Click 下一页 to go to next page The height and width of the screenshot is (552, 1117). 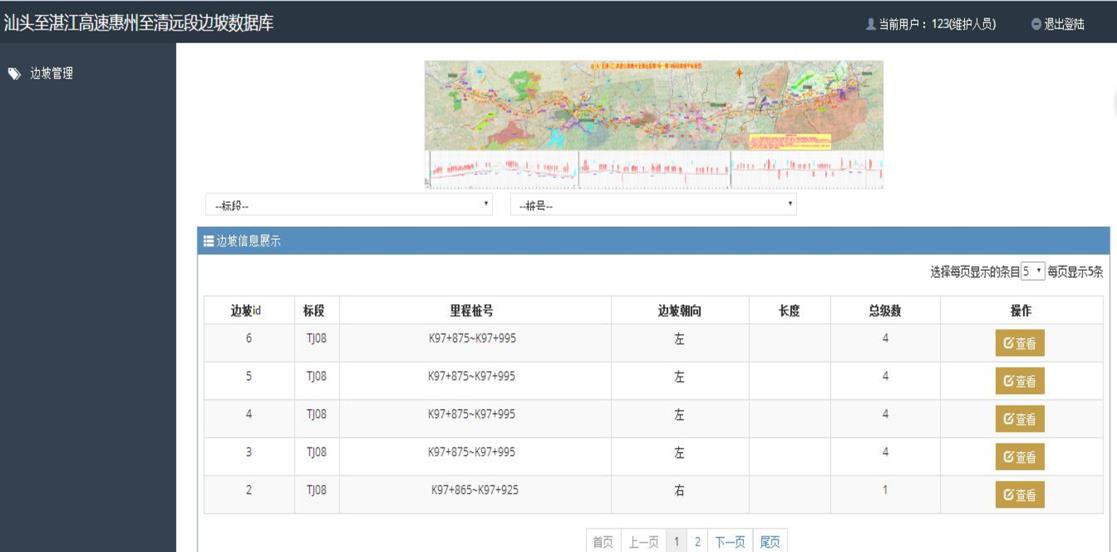pyautogui.click(x=730, y=542)
